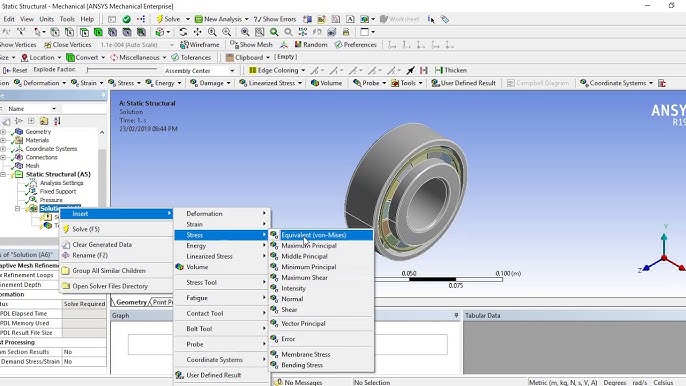
Task: Open the New Analysis dropdown
Action: [246, 19]
